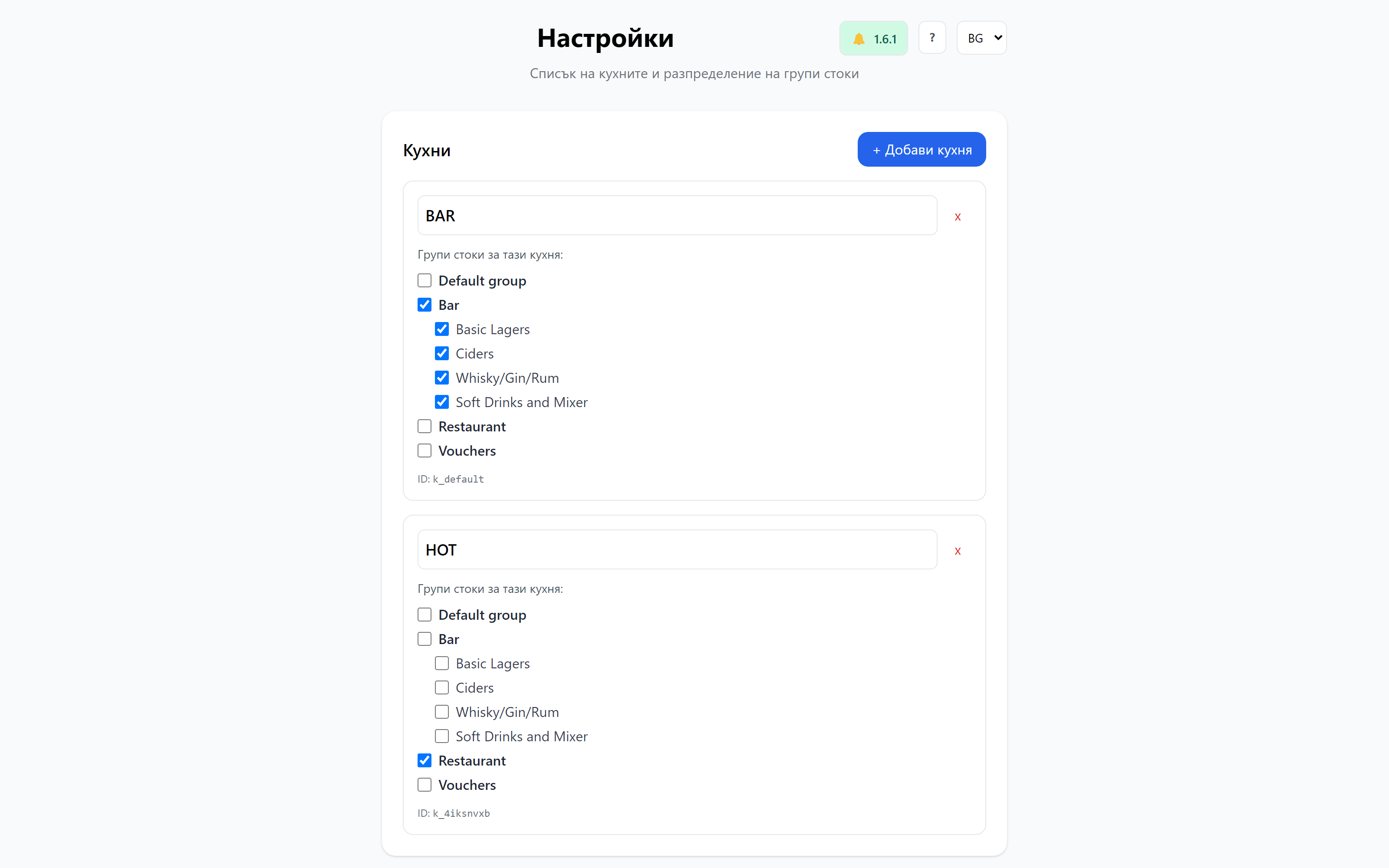Check Ciders in HOT kitchen
Viewport: 1389px width, 868px height.
pos(441,687)
